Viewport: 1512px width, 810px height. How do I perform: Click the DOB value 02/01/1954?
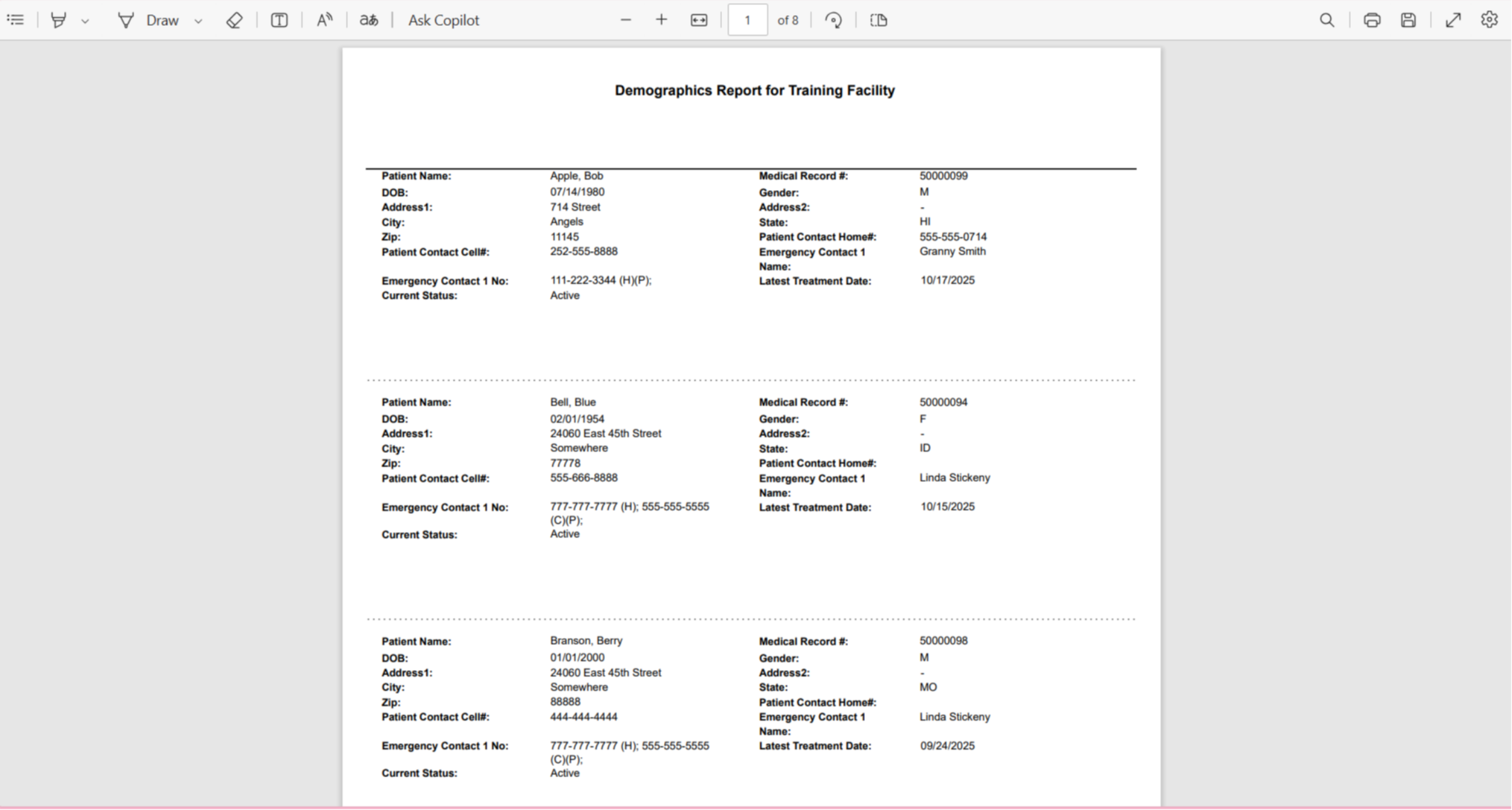tap(577, 419)
